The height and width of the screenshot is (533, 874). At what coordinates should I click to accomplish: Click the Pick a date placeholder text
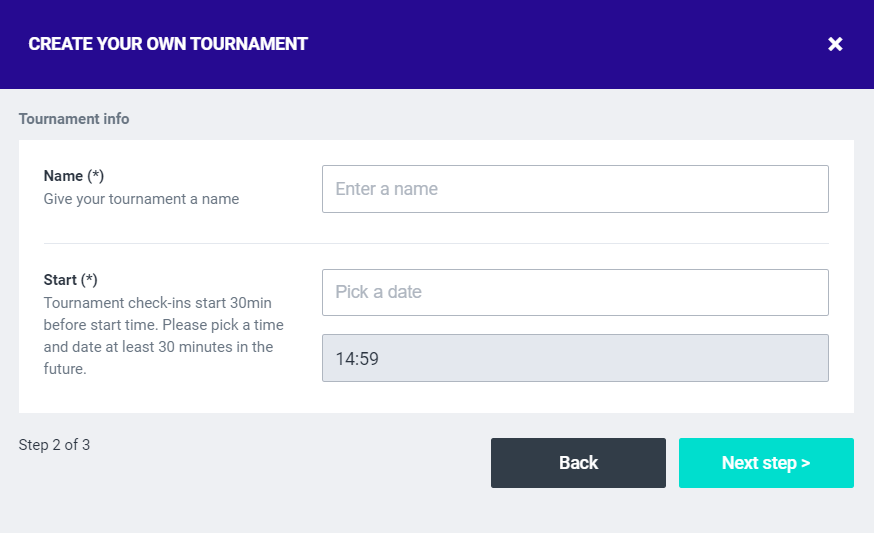click(379, 292)
